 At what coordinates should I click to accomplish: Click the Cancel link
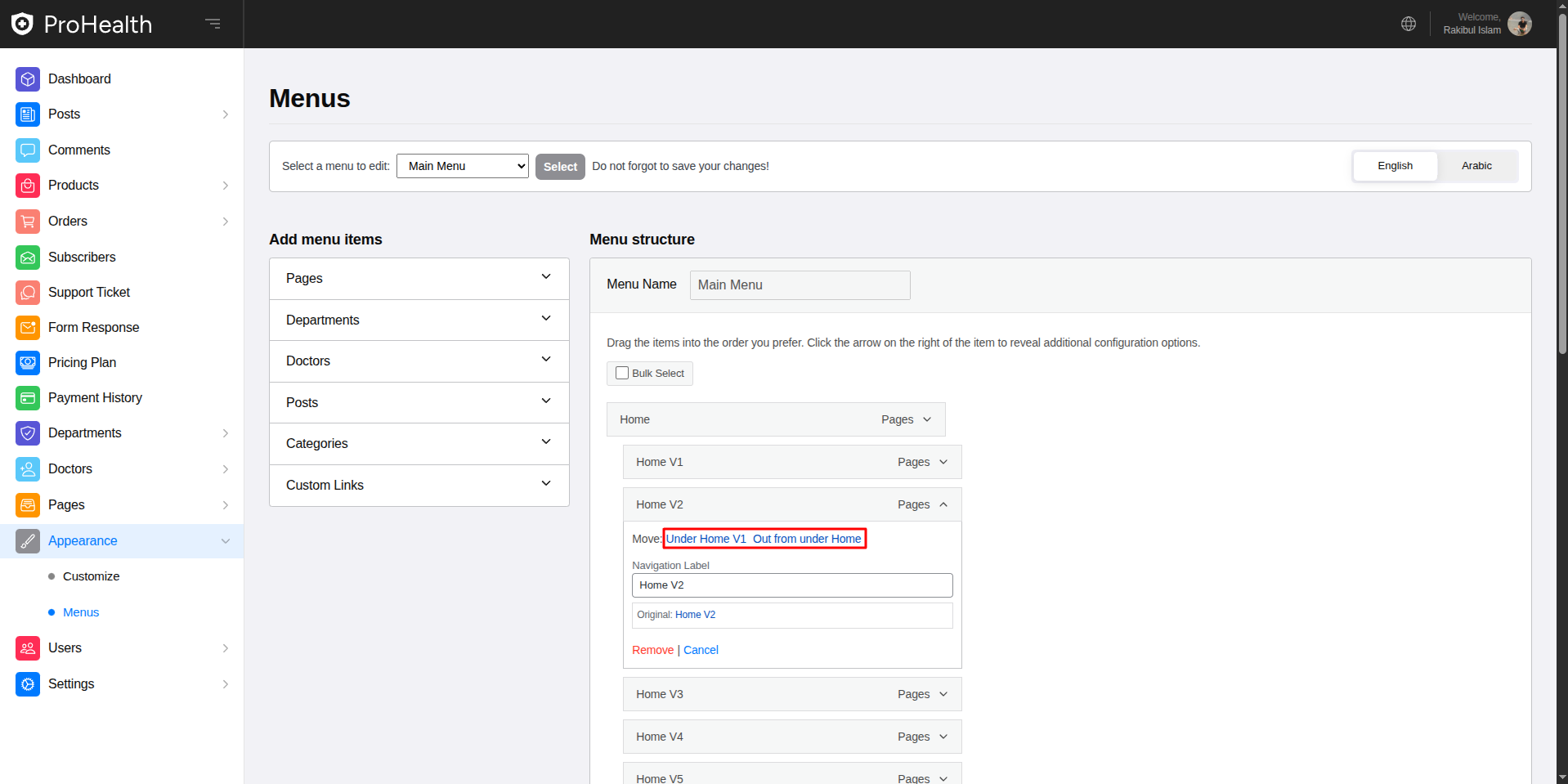pyautogui.click(x=701, y=650)
